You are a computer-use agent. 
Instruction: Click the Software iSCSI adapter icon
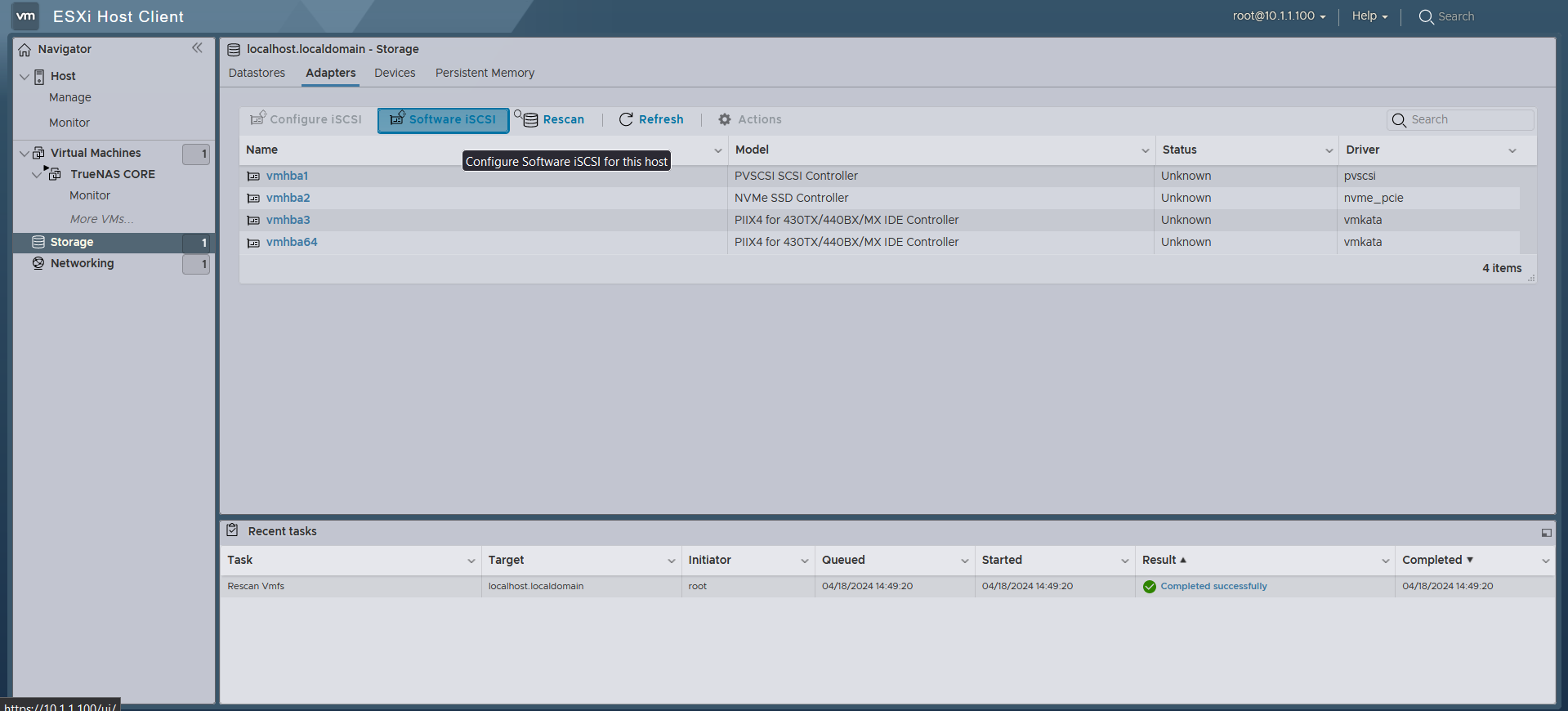[397, 118]
